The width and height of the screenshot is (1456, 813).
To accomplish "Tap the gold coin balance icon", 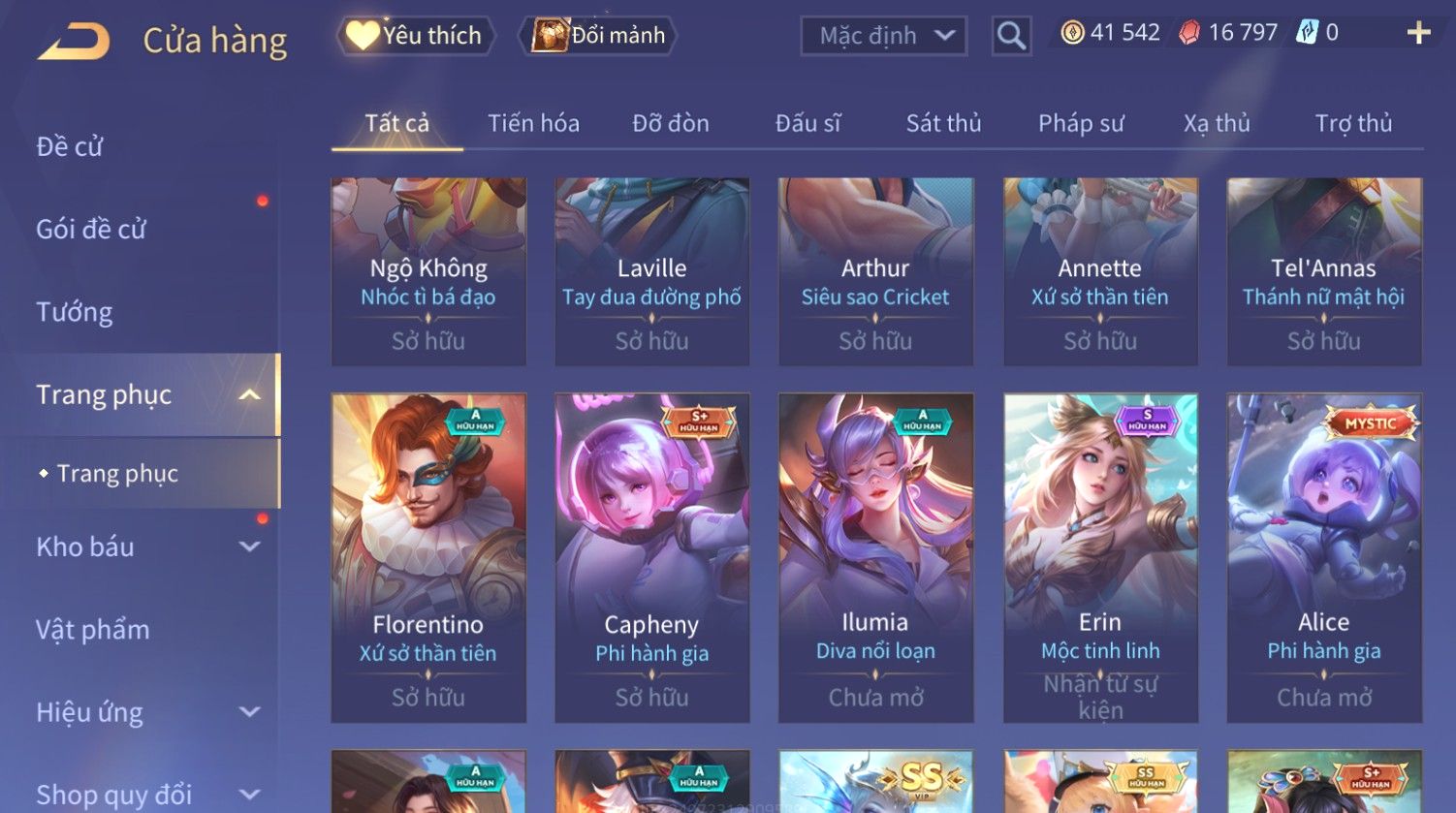I will [x=1072, y=33].
